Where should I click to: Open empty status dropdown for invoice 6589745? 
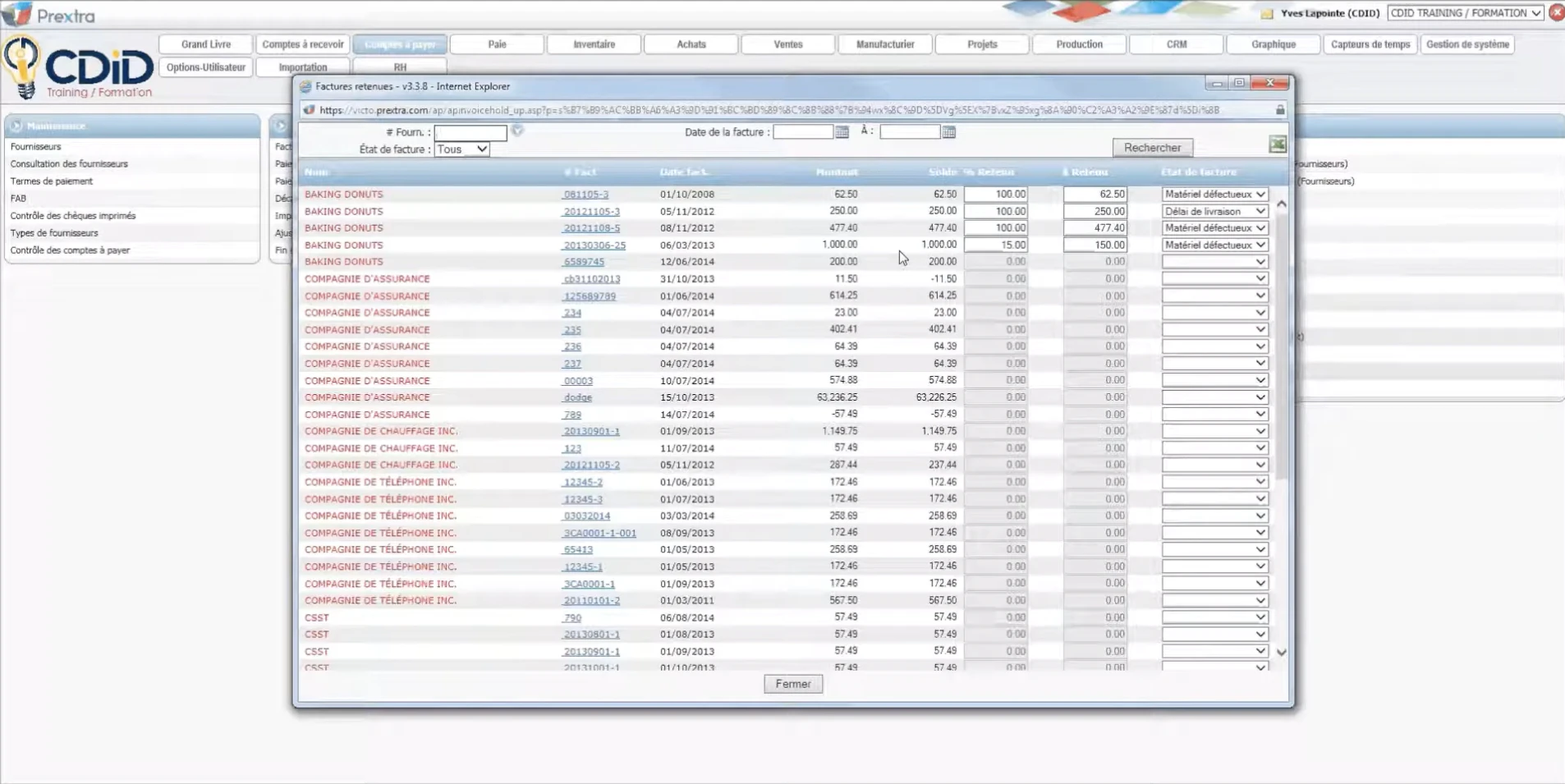pyautogui.click(x=1214, y=262)
